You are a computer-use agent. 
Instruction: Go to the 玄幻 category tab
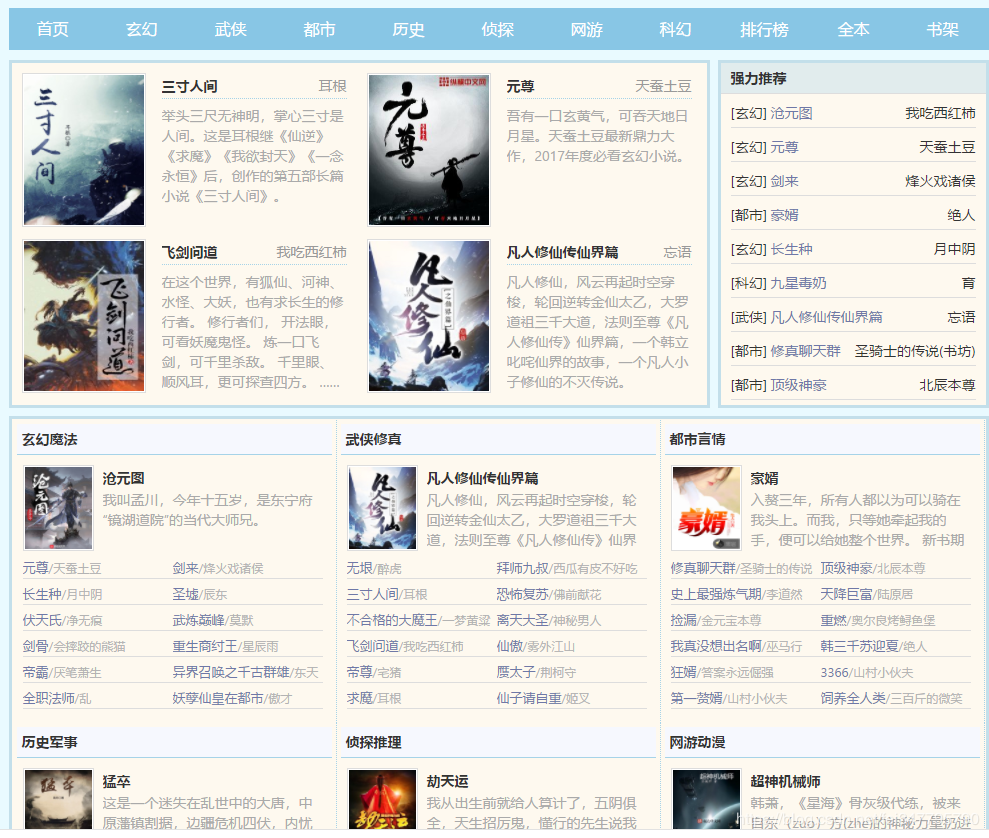pos(141,29)
